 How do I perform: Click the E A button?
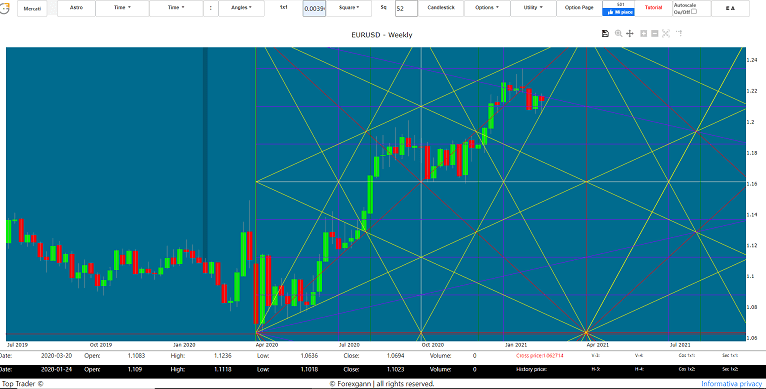pos(730,8)
